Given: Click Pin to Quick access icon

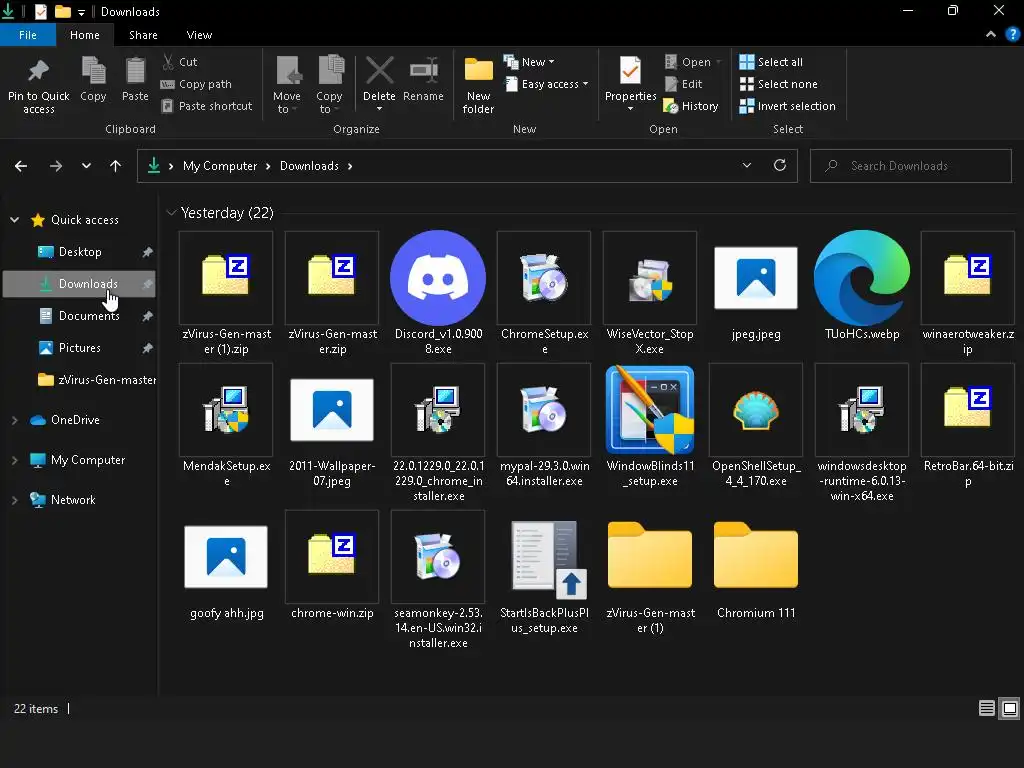Looking at the screenshot, I should (x=38, y=71).
